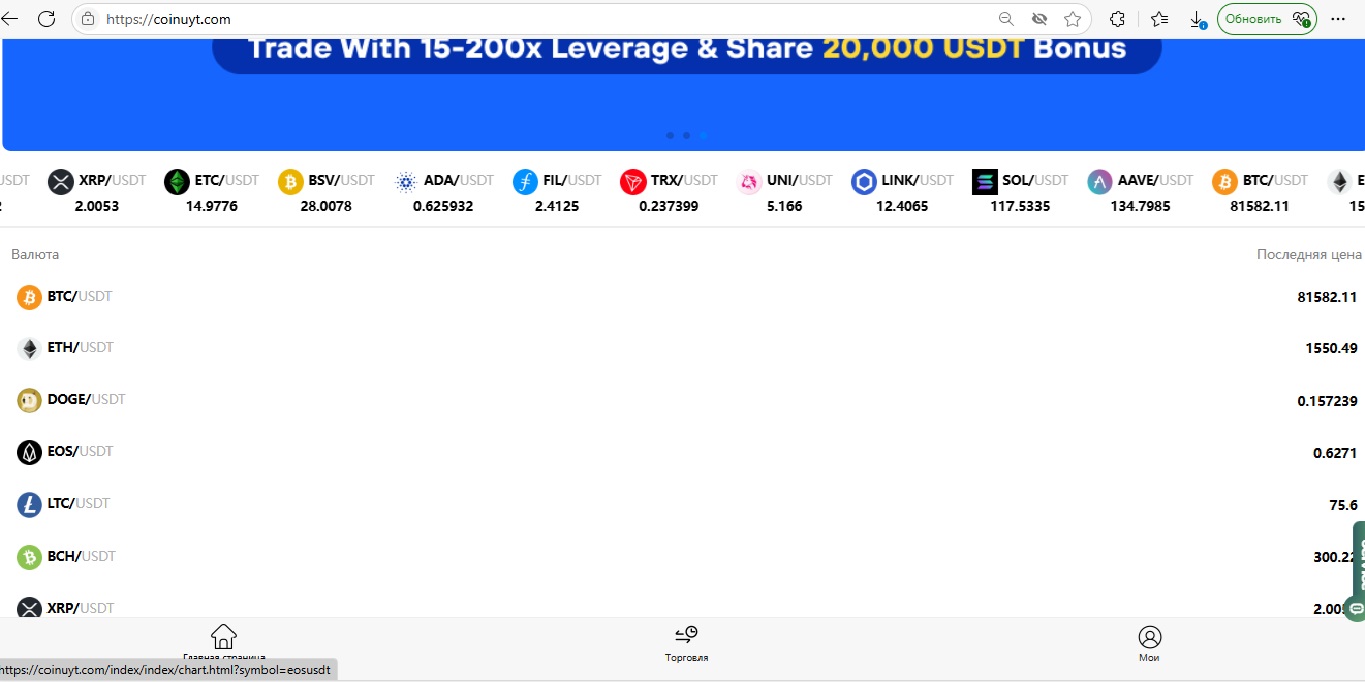Image resolution: width=1365 pixels, height=682 pixels.
Task: Click the FIL icon in the ticker
Action: tap(525, 182)
